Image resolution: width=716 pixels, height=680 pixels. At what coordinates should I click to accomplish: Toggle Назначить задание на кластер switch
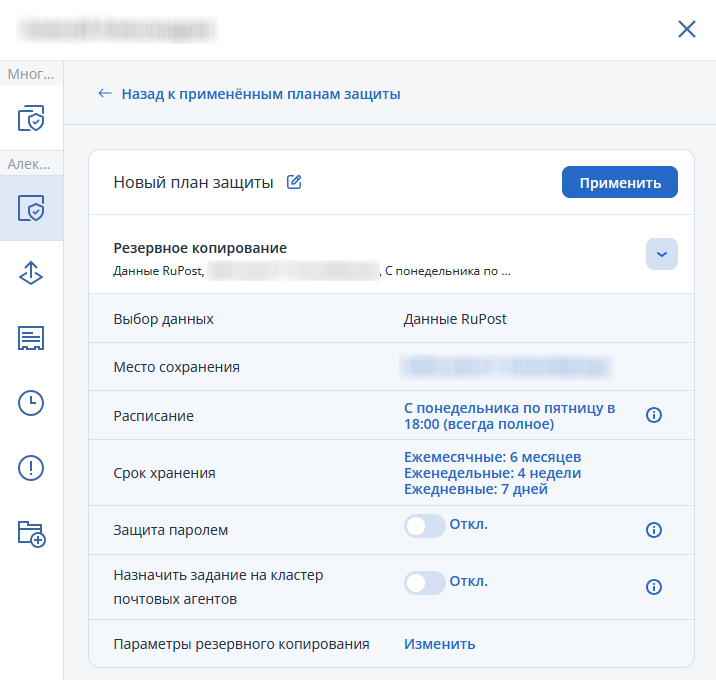(x=425, y=583)
